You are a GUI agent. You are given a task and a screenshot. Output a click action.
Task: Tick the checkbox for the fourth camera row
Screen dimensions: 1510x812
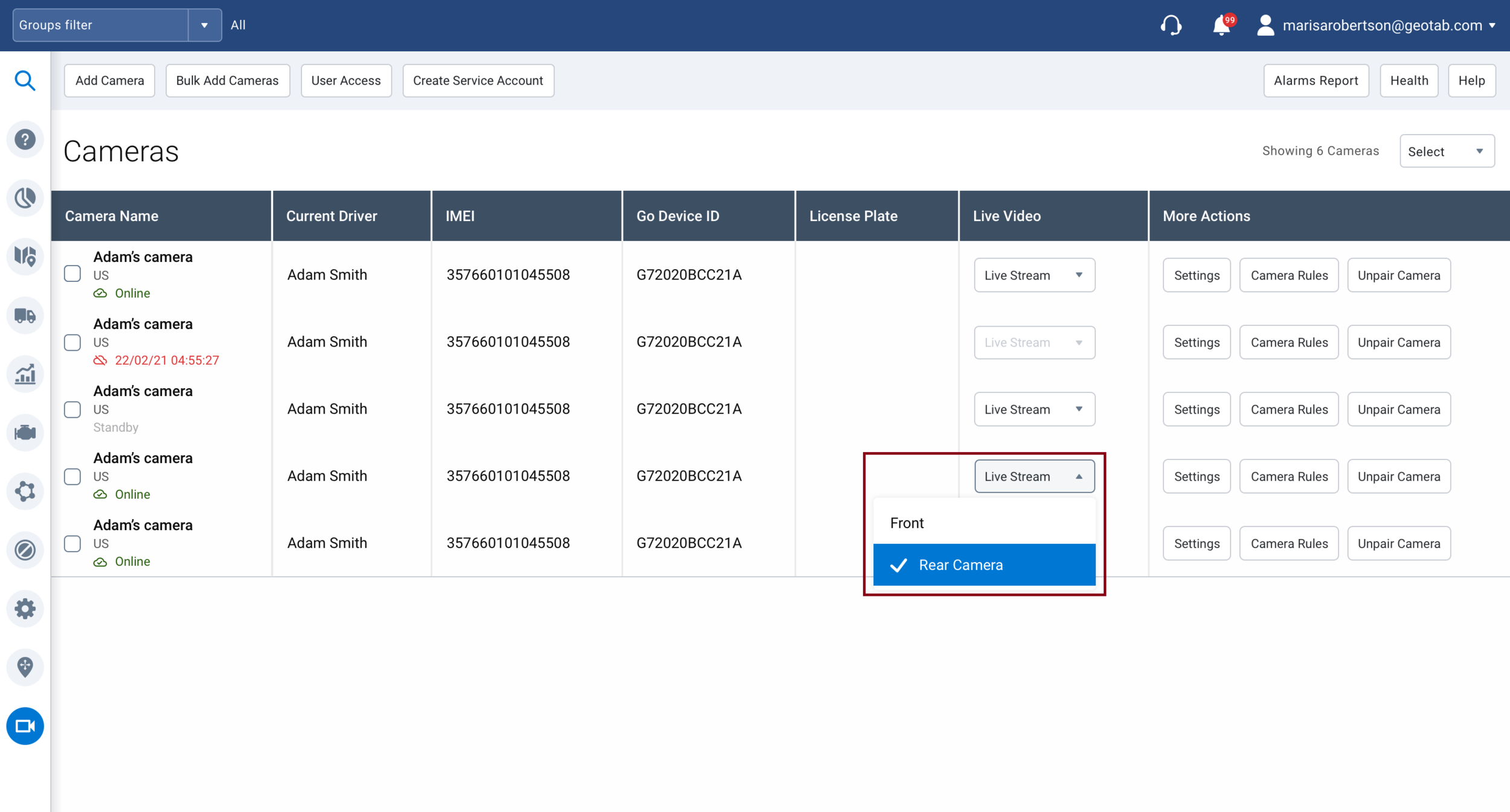coord(72,476)
